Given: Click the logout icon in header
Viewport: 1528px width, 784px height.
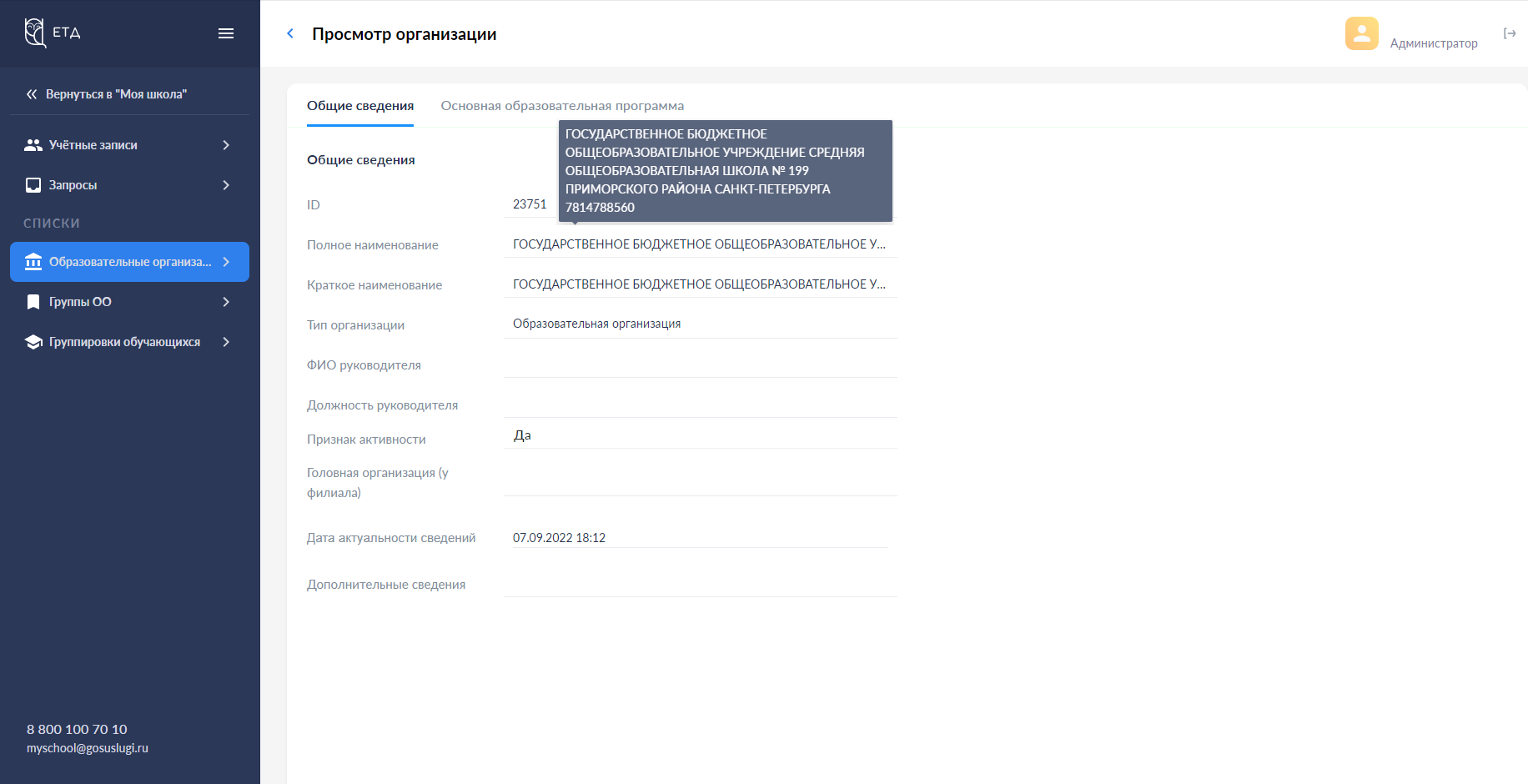Looking at the screenshot, I should (x=1510, y=33).
